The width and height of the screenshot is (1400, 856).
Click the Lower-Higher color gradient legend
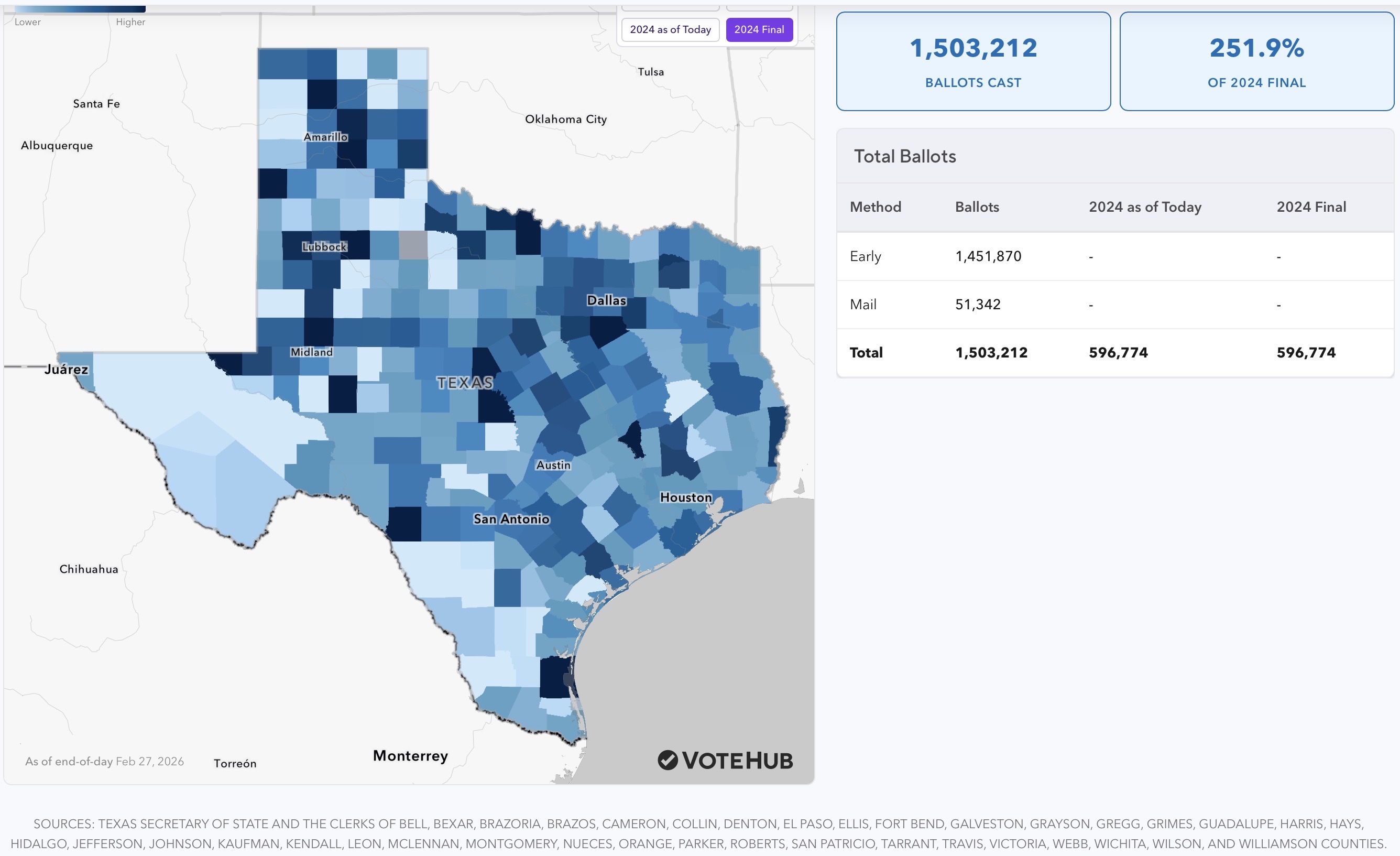(x=80, y=9)
